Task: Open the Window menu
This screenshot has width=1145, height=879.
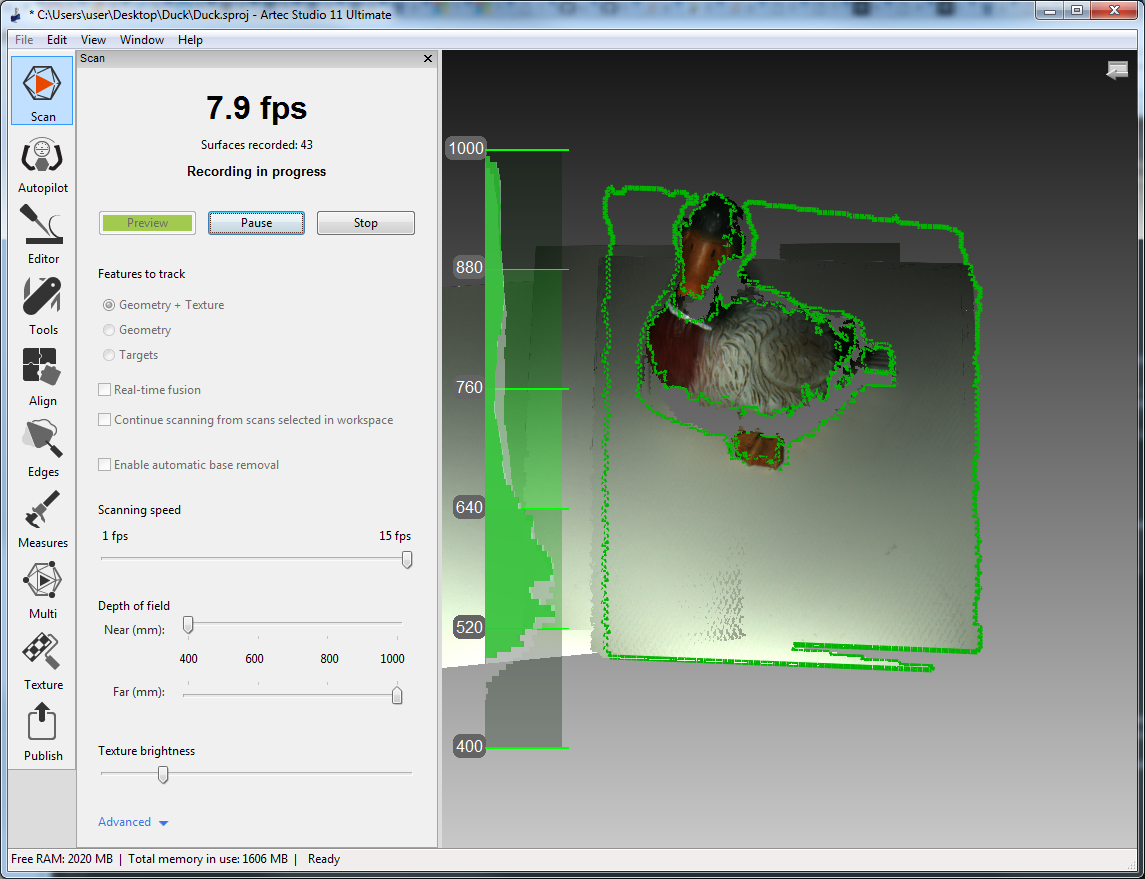Action: click(x=142, y=39)
